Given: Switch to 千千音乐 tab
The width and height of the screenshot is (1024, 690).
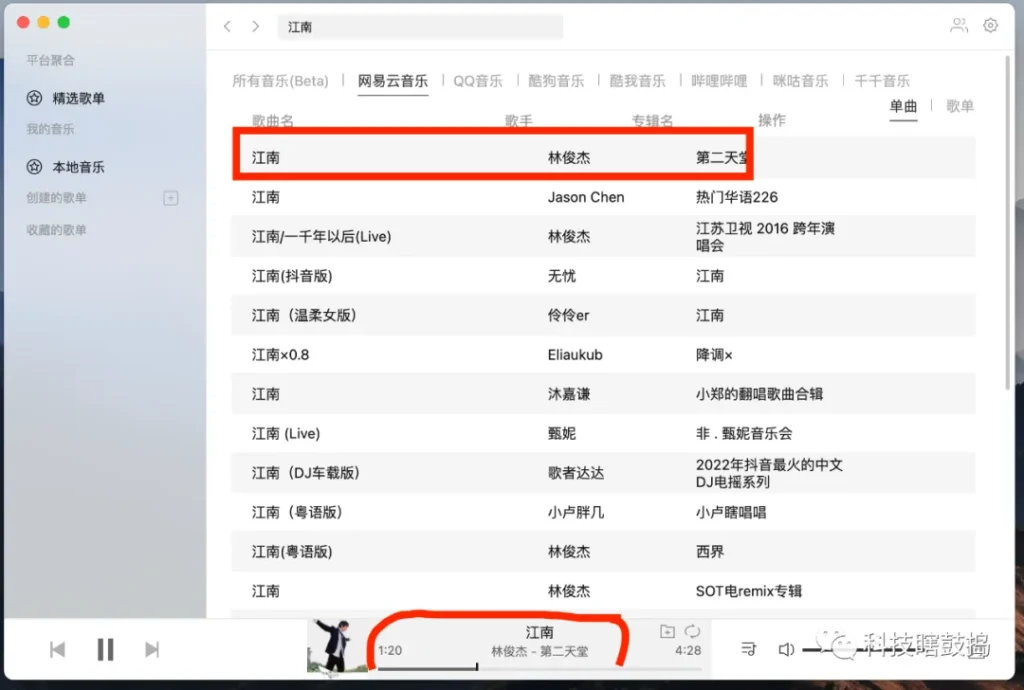Looking at the screenshot, I should coord(882,81).
